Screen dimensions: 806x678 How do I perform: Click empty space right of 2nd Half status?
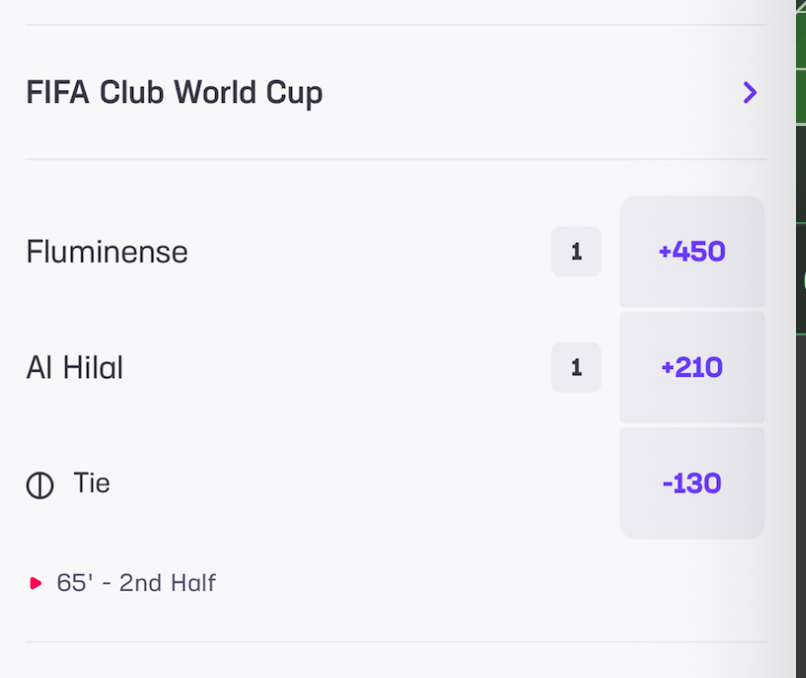point(488,583)
